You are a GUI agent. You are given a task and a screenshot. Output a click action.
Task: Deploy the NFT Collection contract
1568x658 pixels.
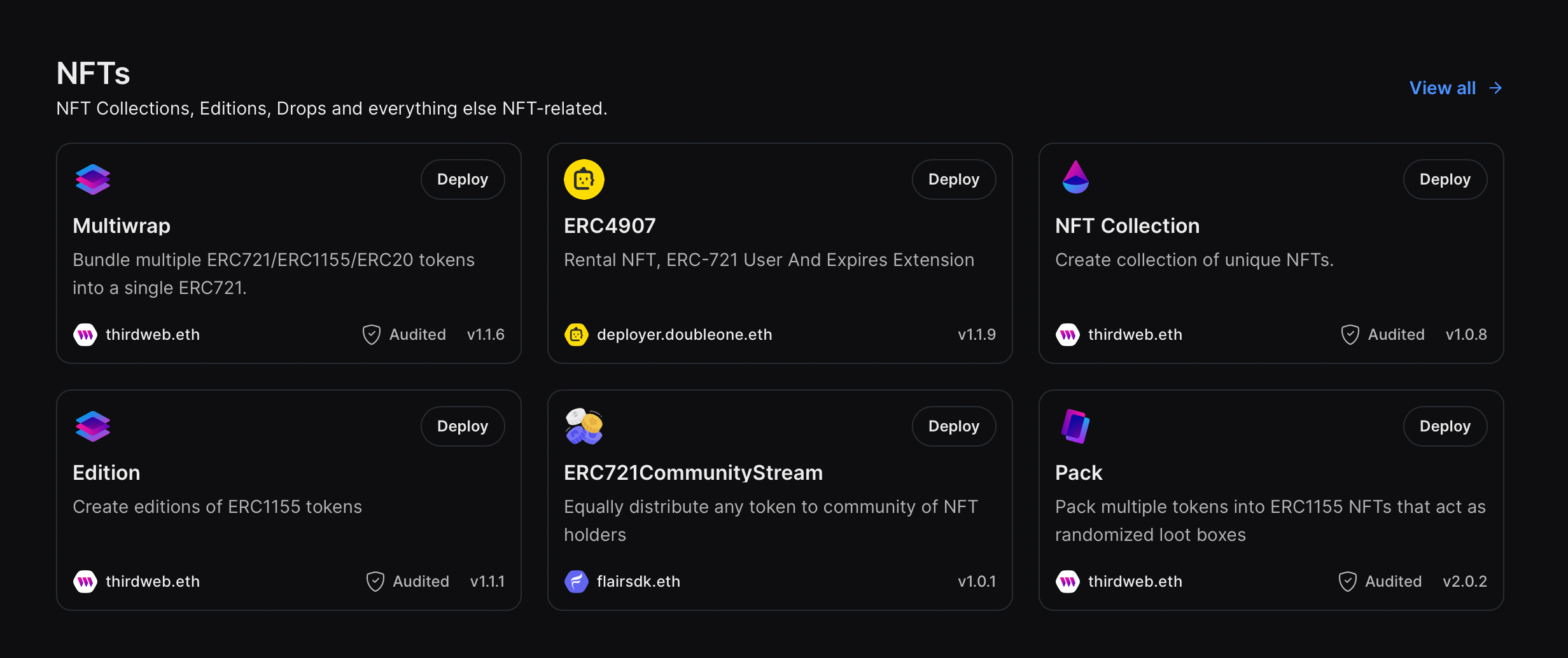click(x=1445, y=179)
